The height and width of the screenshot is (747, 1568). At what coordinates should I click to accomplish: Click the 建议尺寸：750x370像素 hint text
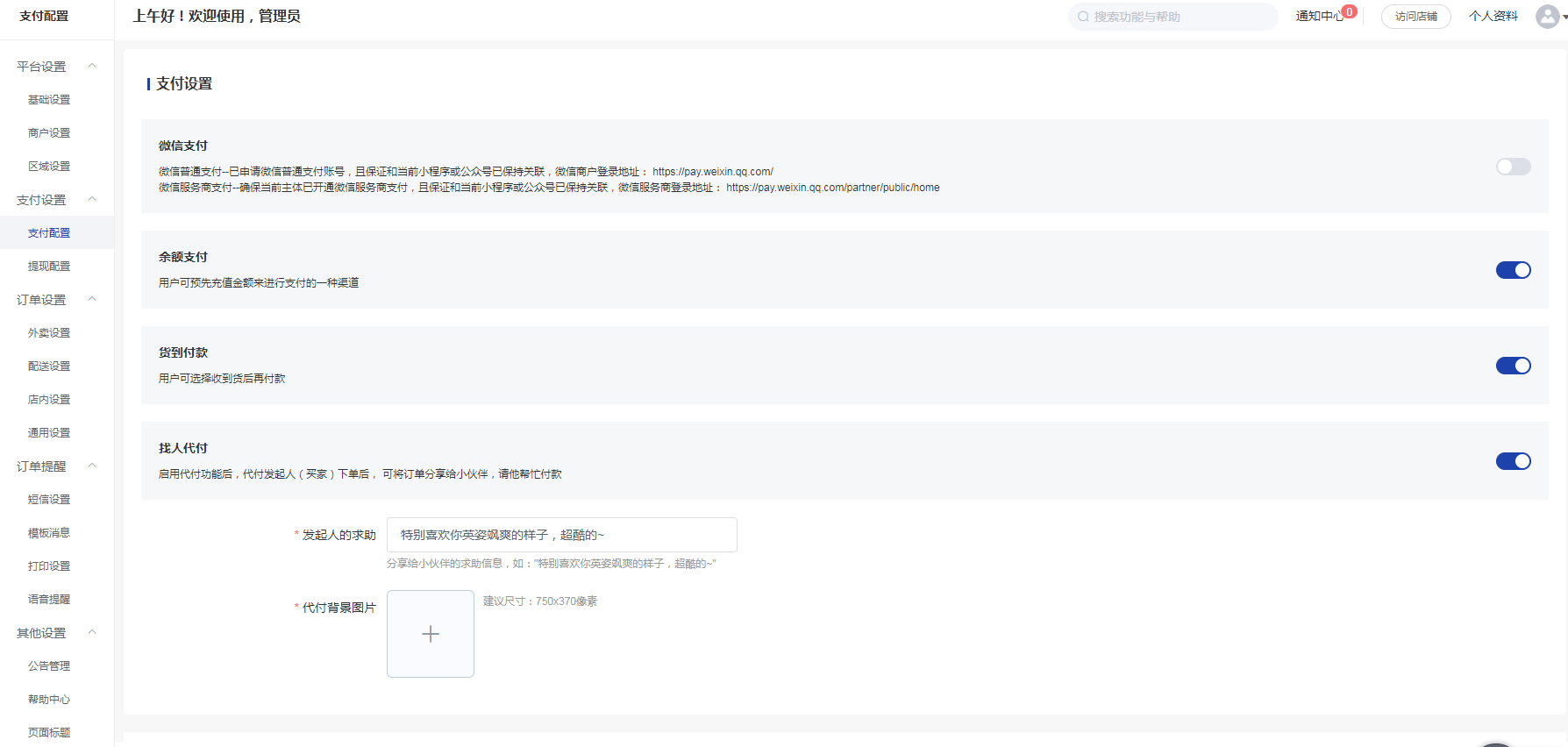coord(540,601)
